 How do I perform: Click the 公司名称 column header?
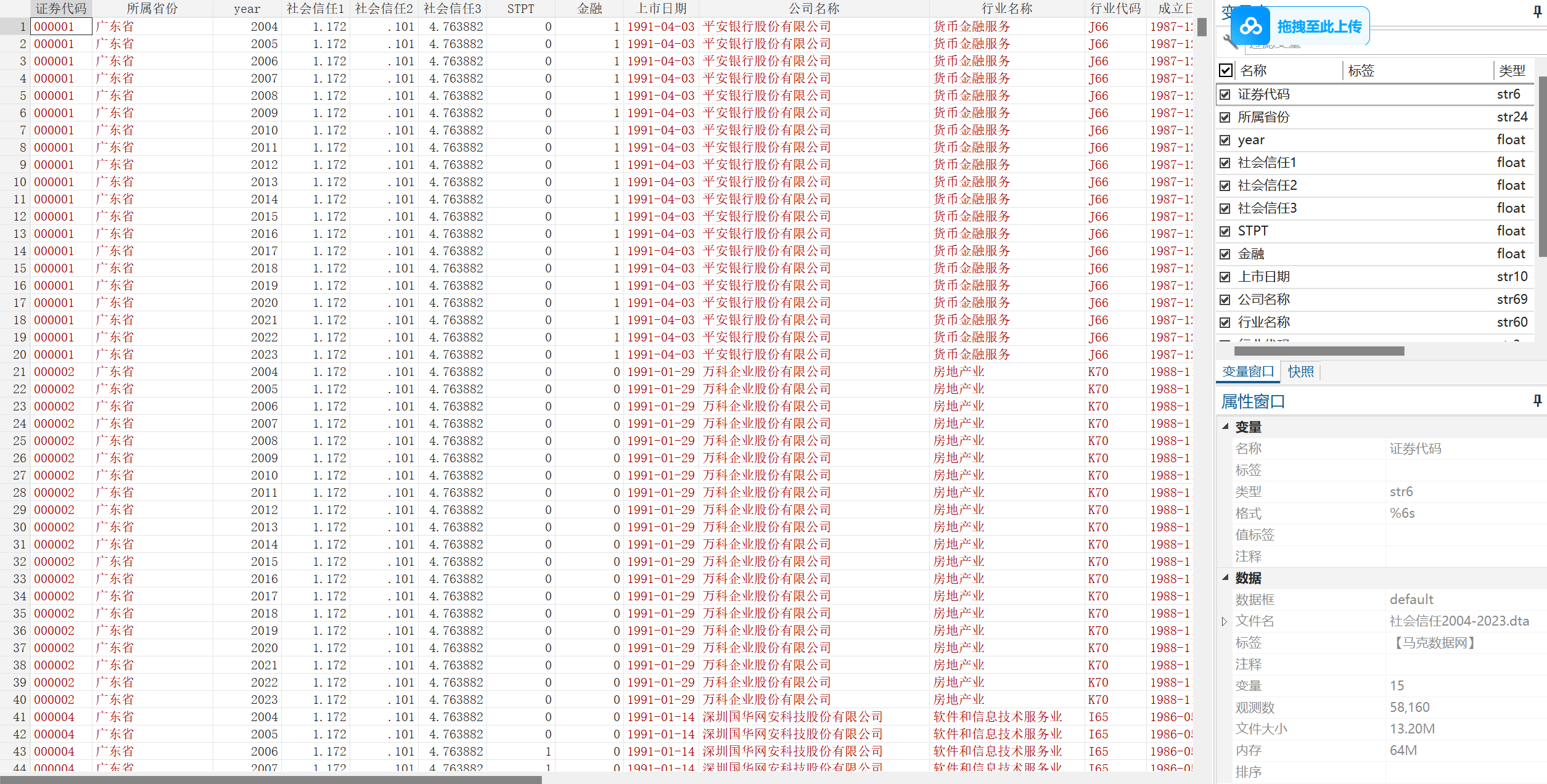(814, 9)
